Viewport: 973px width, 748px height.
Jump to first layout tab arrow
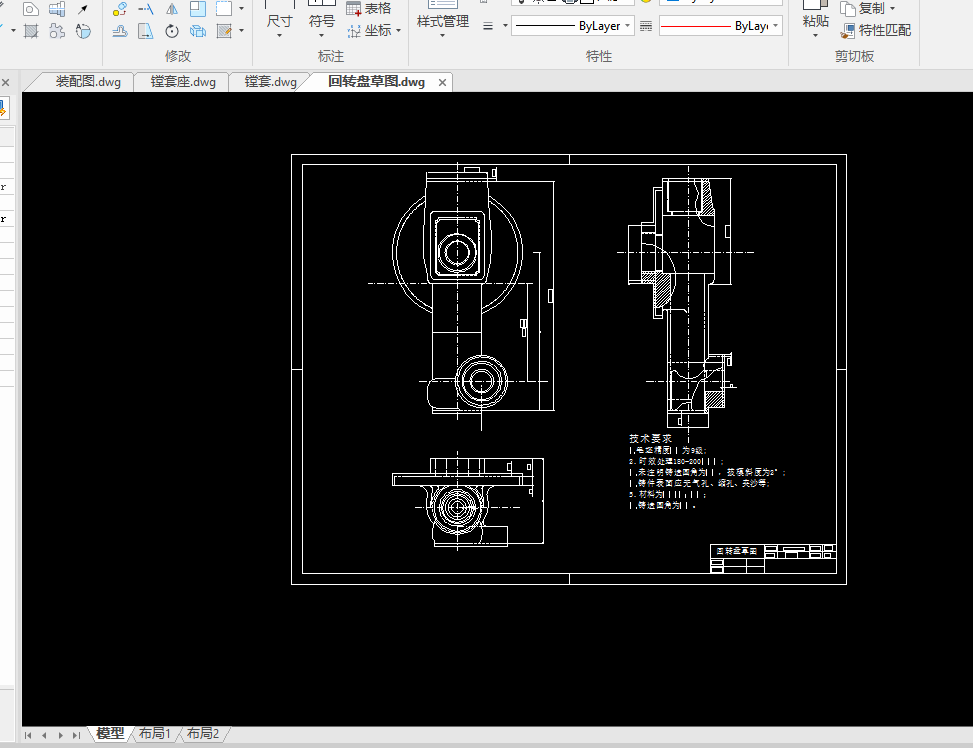point(28,735)
